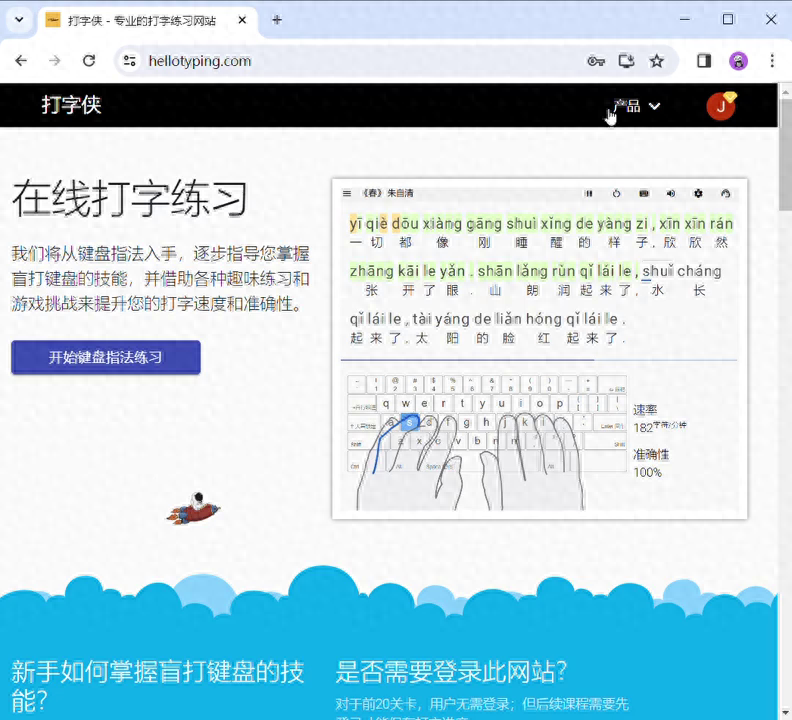Toggle the Chrome side panel
Image resolution: width=792 pixels, height=720 pixels.
coord(704,61)
